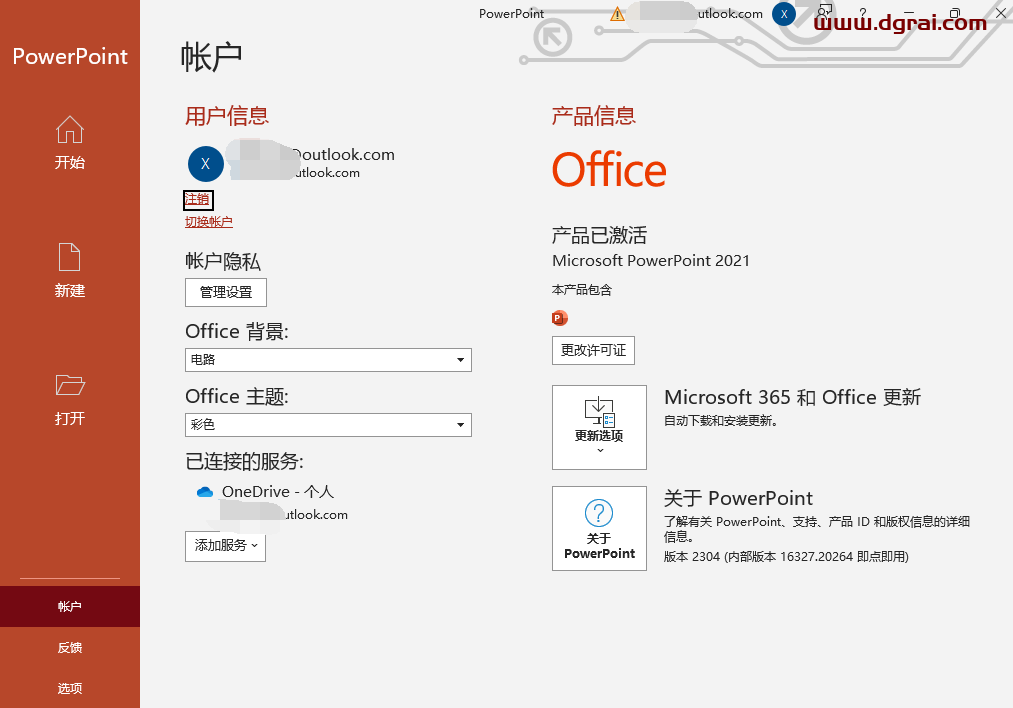Open the 更新选项 menu button

tap(599, 427)
